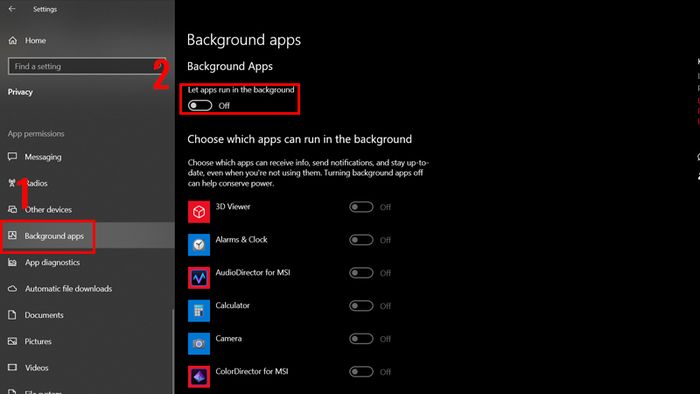Enable Camera background toggle
Viewport: 700px width, 394px height.
(361, 339)
